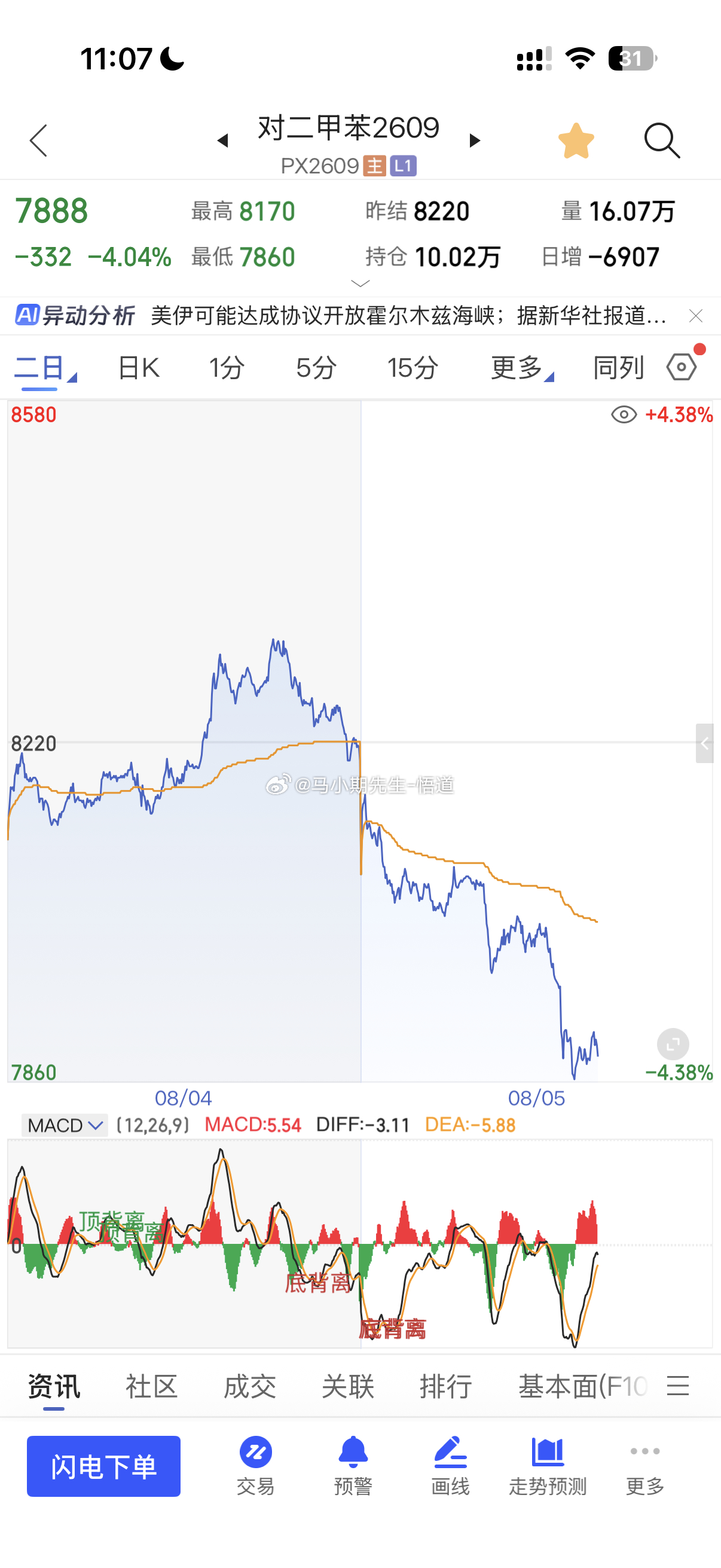Open the MACD indicator dropdown
The image size is (721, 1568).
65,1125
